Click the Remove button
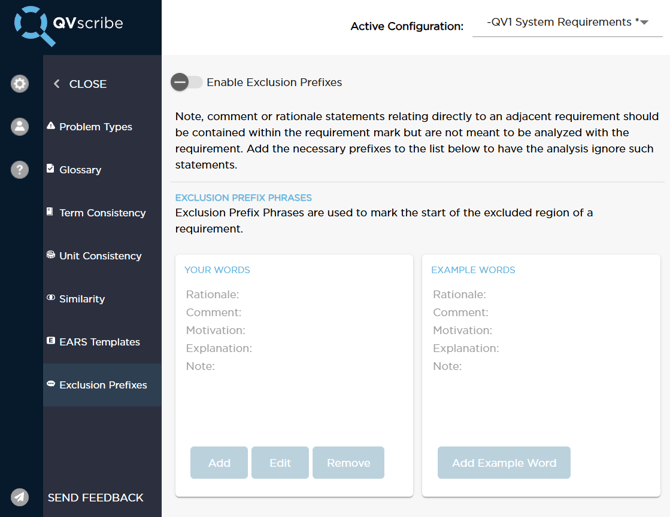The image size is (670, 517). (x=348, y=463)
